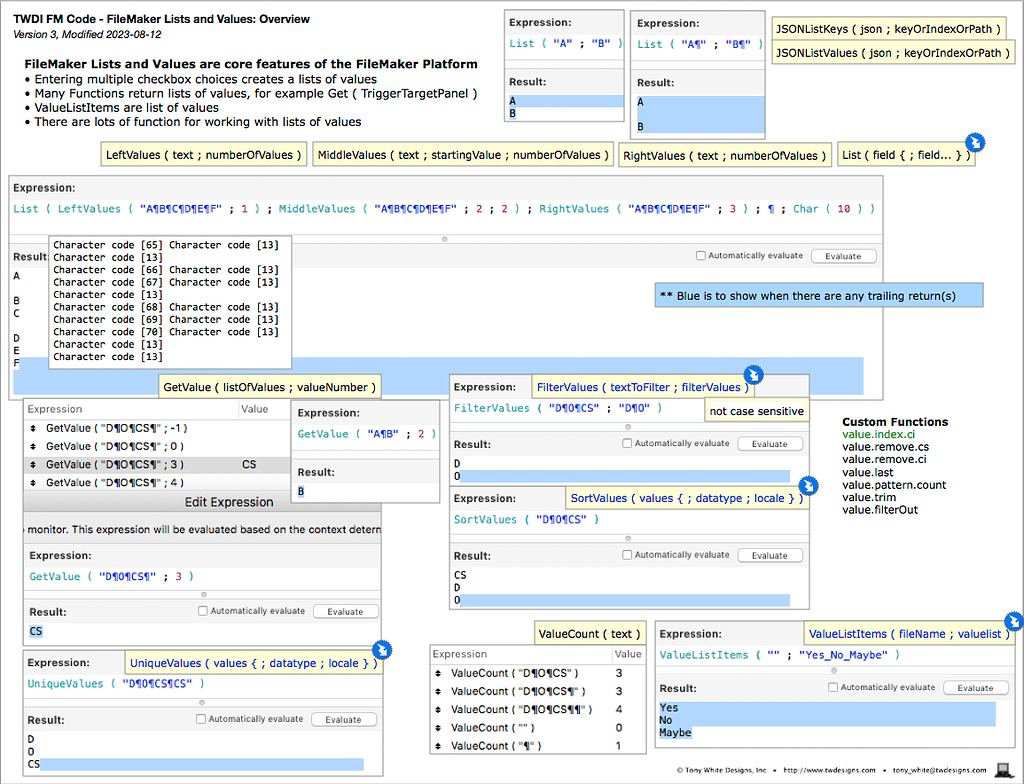
Task: Click the Twitter icon on the UniqueValues panel
Action: [x=382, y=650]
